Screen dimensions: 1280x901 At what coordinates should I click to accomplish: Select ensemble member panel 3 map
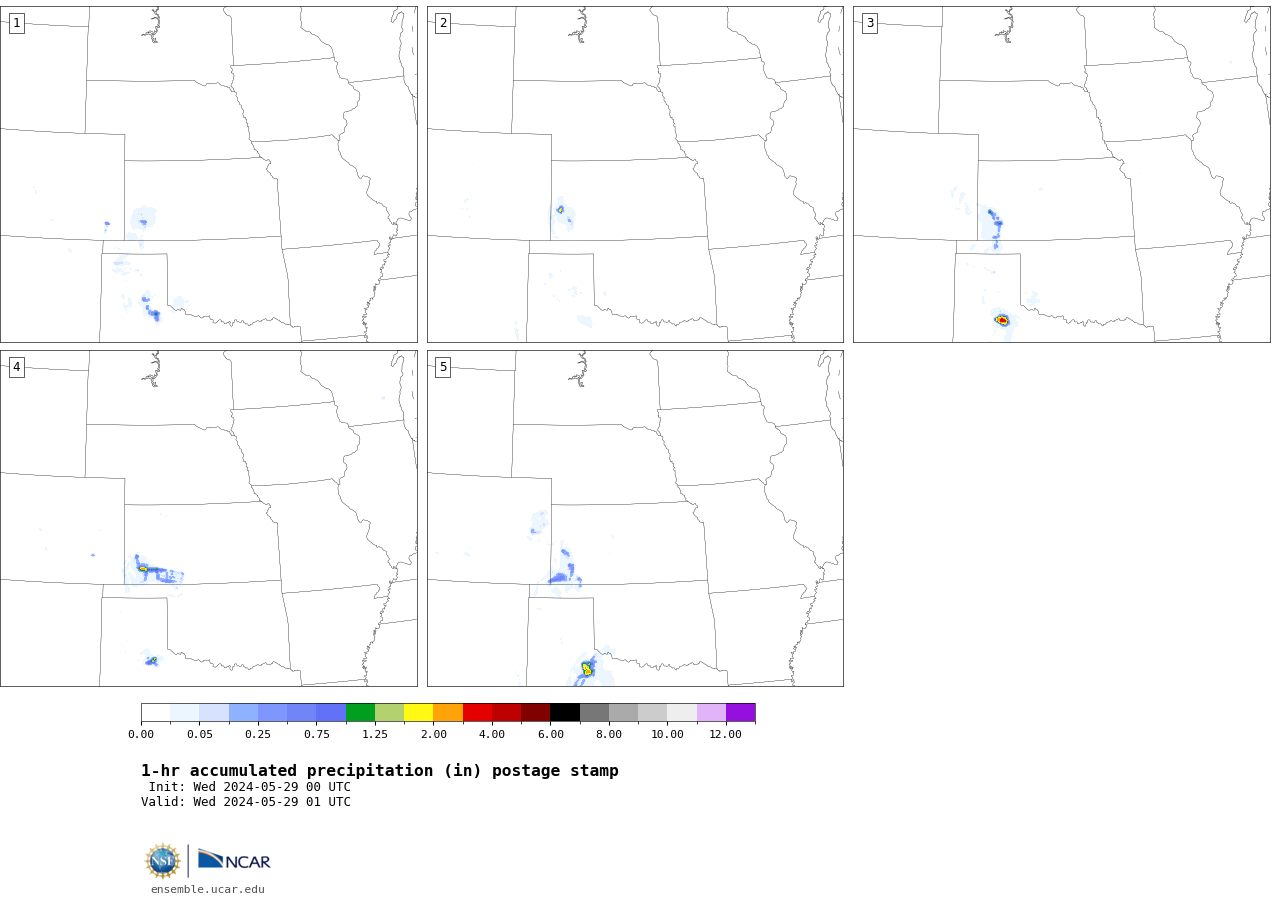click(1062, 174)
